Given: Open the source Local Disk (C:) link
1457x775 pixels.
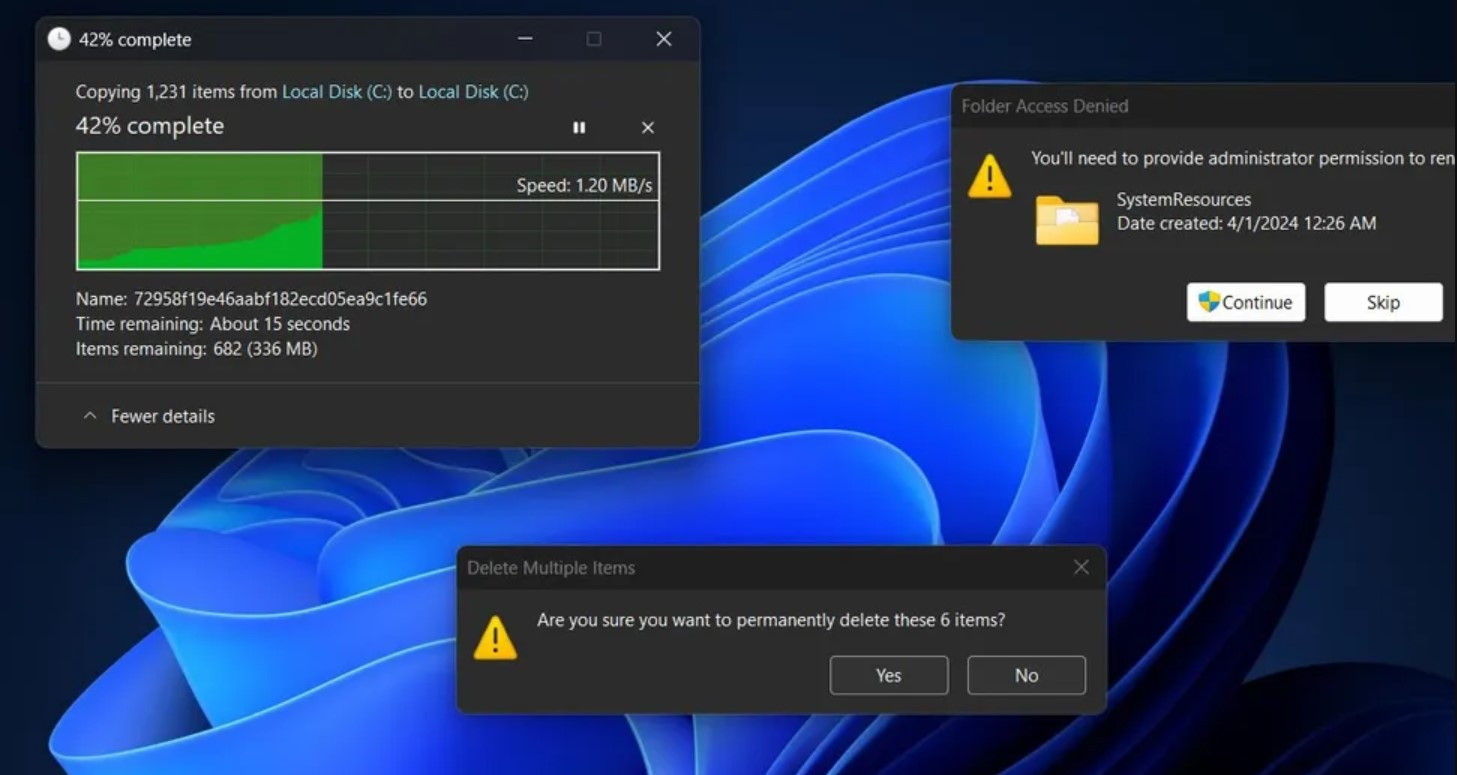Looking at the screenshot, I should point(337,92).
